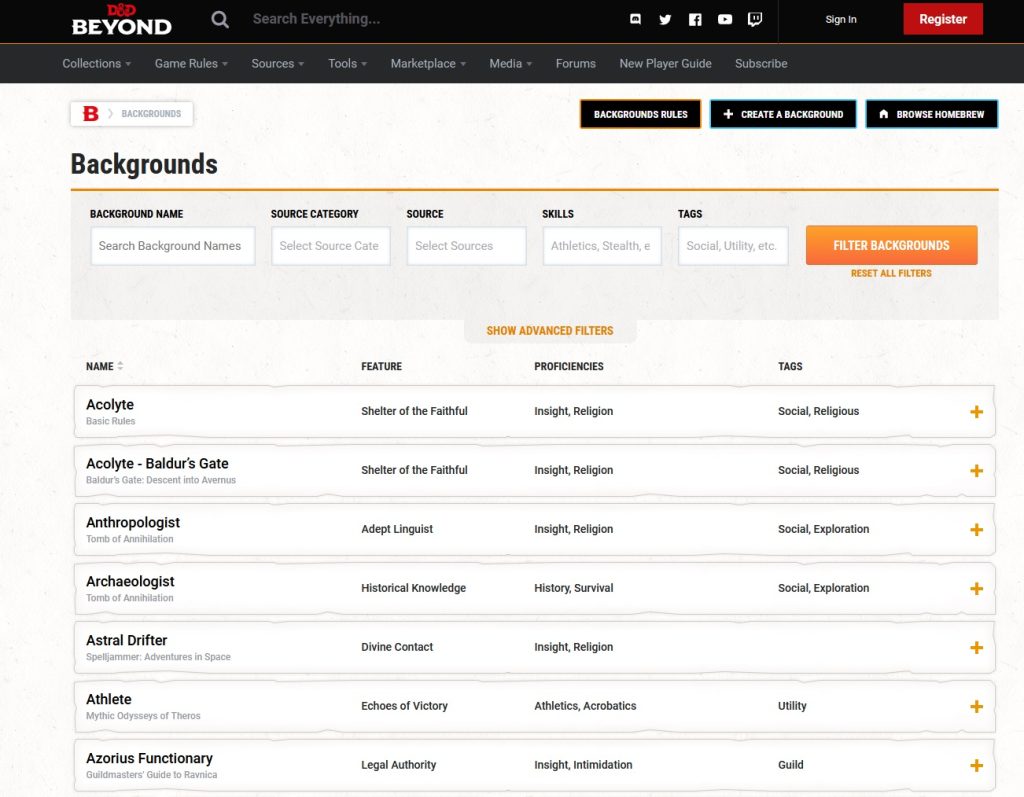Open the Azorius Functionary background
The width and height of the screenshot is (1024, 797).
click(x=150, y=758)
